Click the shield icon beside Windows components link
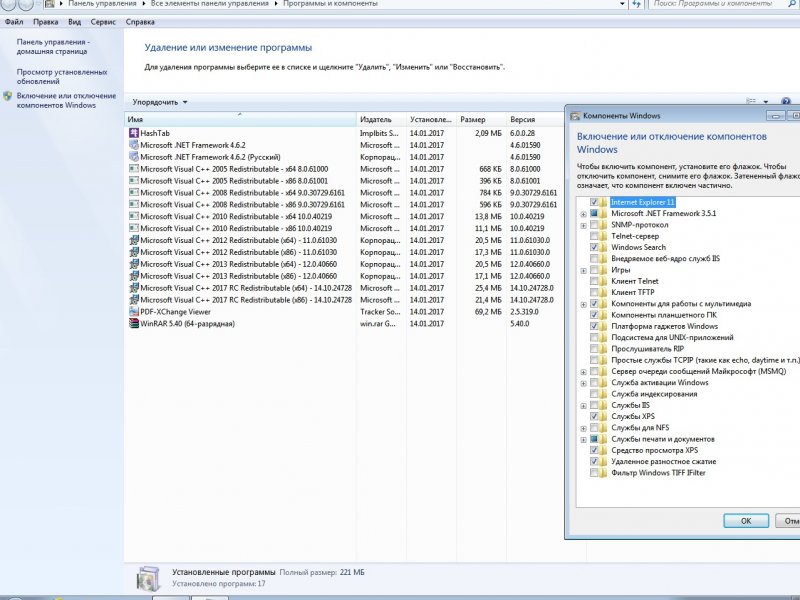The width and height of the screenshot is (800, 600). [x=7, y=96]
